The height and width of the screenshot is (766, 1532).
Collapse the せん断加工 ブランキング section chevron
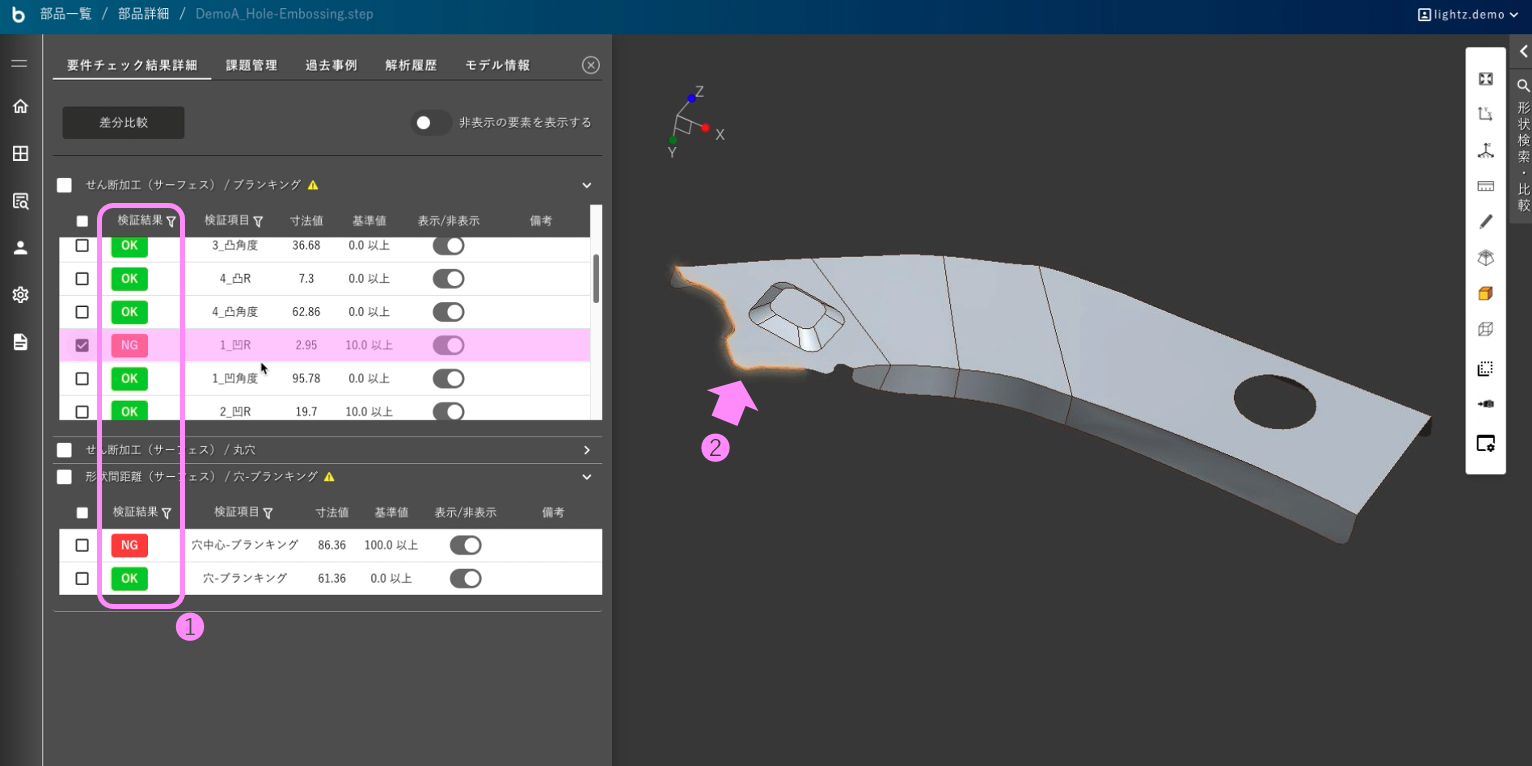click(587, 185)
